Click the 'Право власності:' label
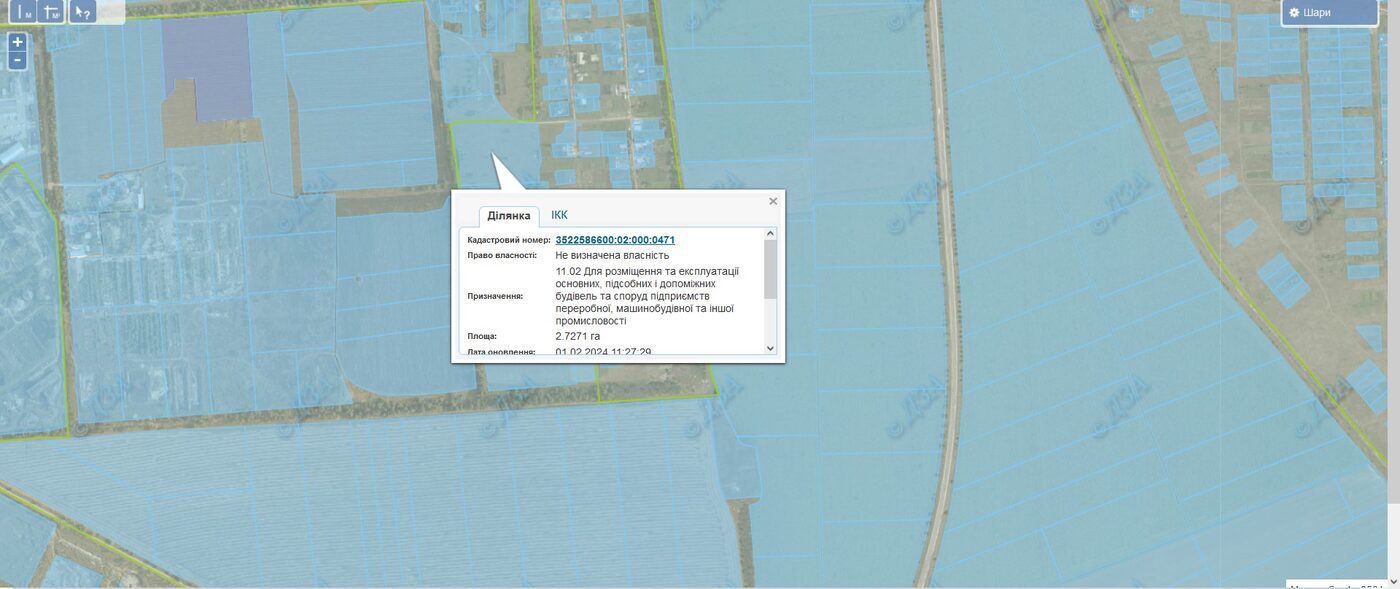 tap(502, 255)
